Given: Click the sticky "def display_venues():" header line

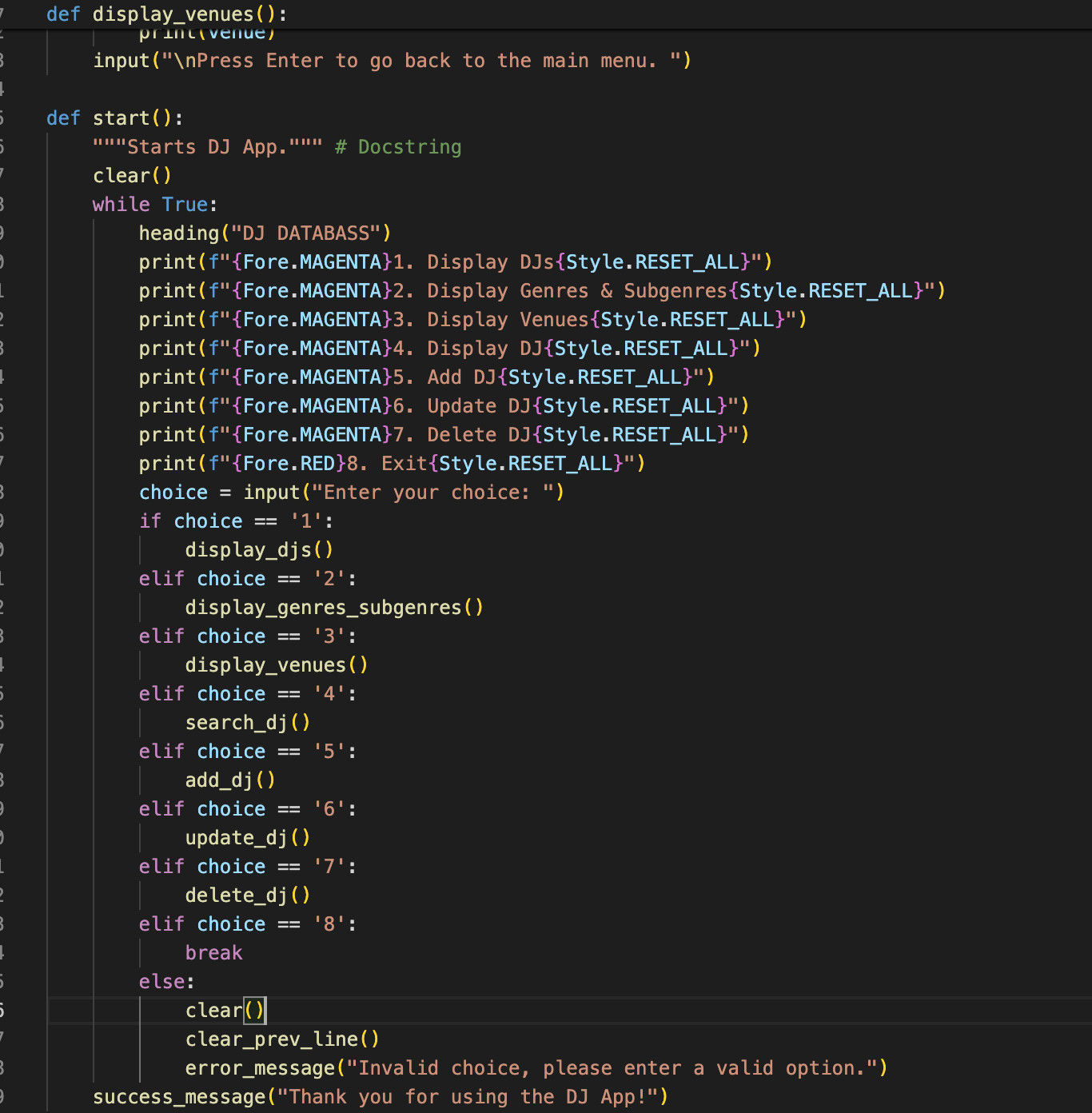Looking at the screenshot, I should 167,14.
